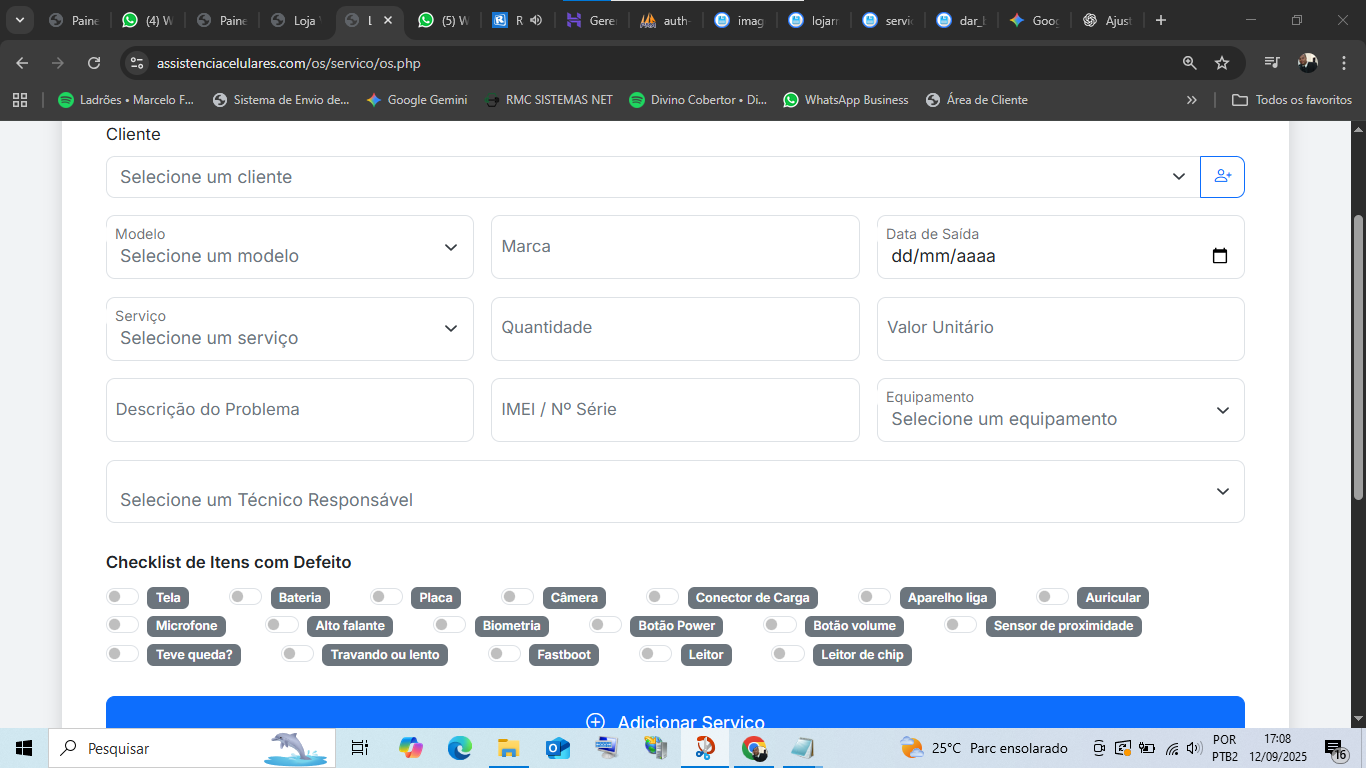Click the add new client icon button
Screen dimensions: 1366x768
(1222, 177)
